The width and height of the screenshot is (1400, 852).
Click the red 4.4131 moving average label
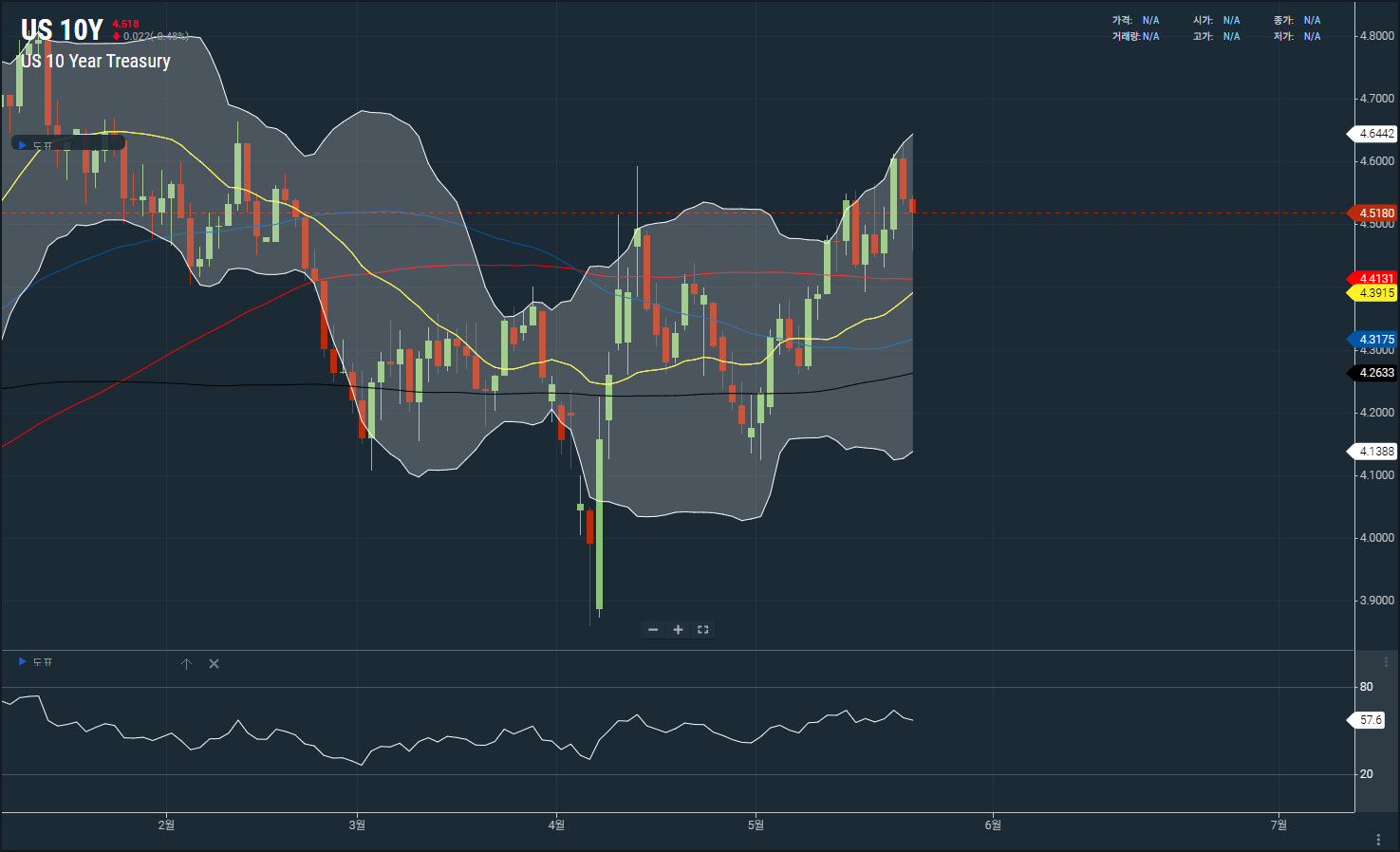tap(1375, 279)
